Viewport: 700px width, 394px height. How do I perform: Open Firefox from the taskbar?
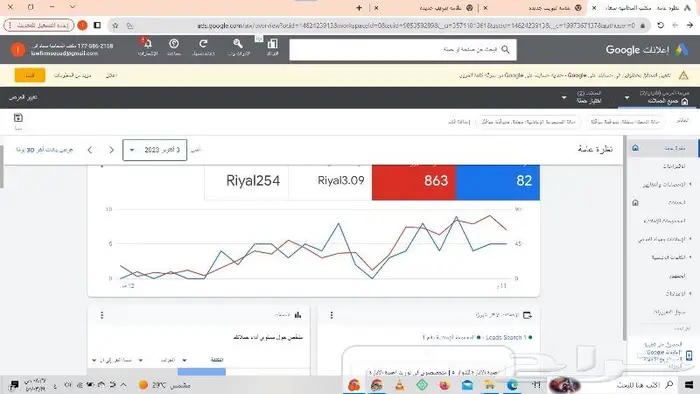[x=444, y=385]
